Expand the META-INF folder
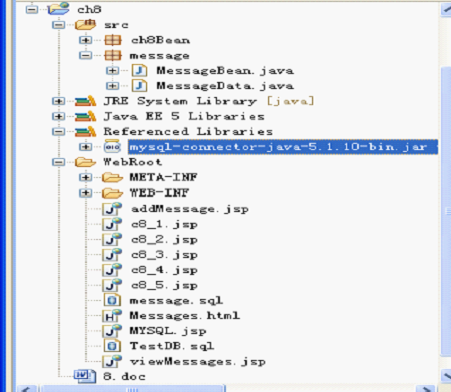 pos(85,177)
